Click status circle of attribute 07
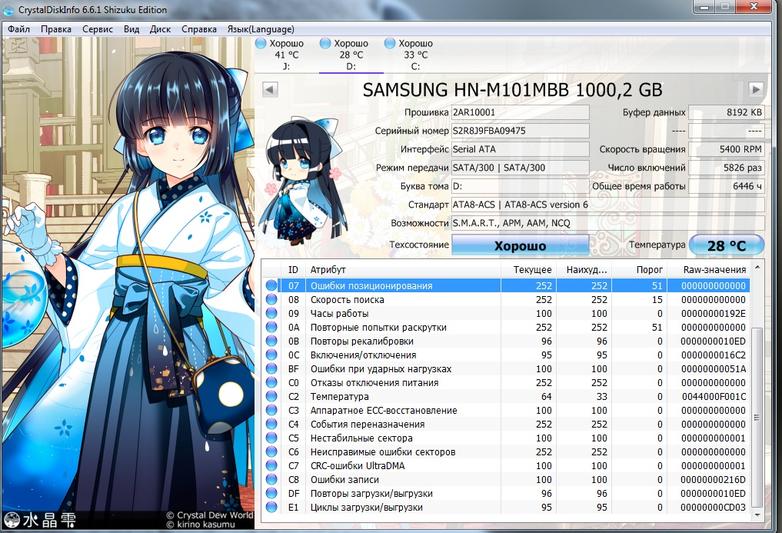 pyautogui.click(x=271, y=286)
